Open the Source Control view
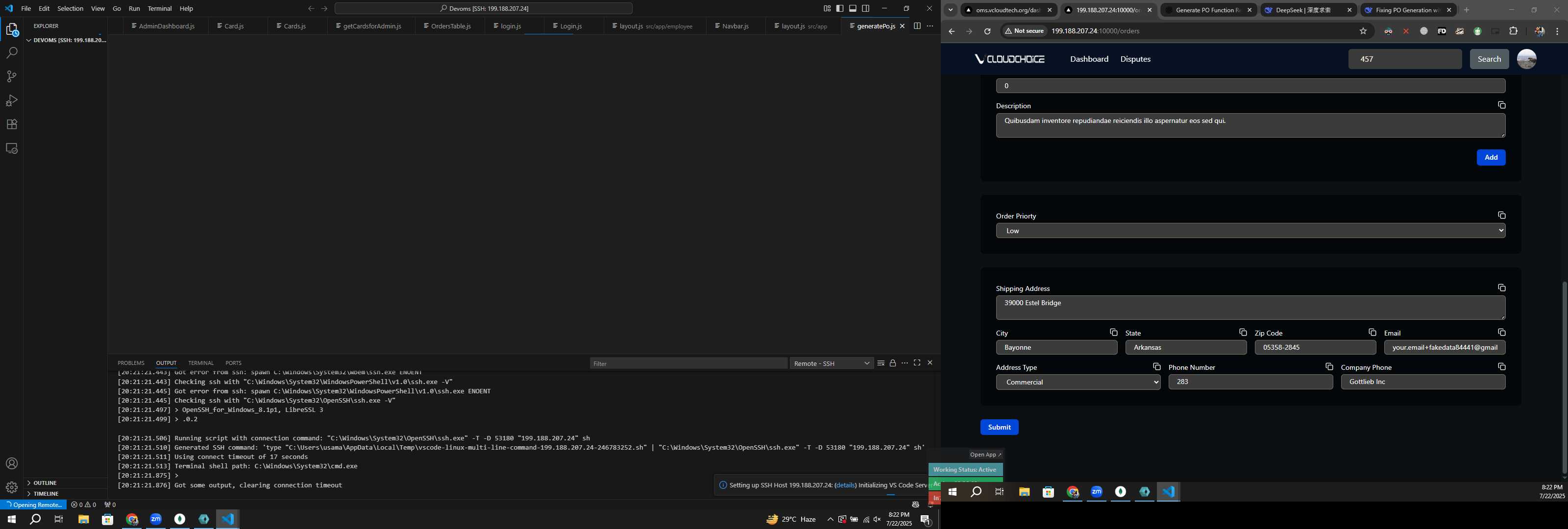Viewport: 1568px width, 529px height. pyautogui.click(x=12, y=77)
